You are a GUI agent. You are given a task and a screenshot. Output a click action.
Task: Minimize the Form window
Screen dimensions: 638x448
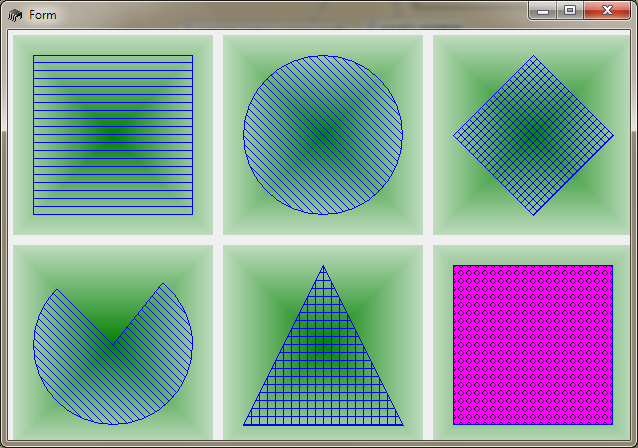[543, 11]
